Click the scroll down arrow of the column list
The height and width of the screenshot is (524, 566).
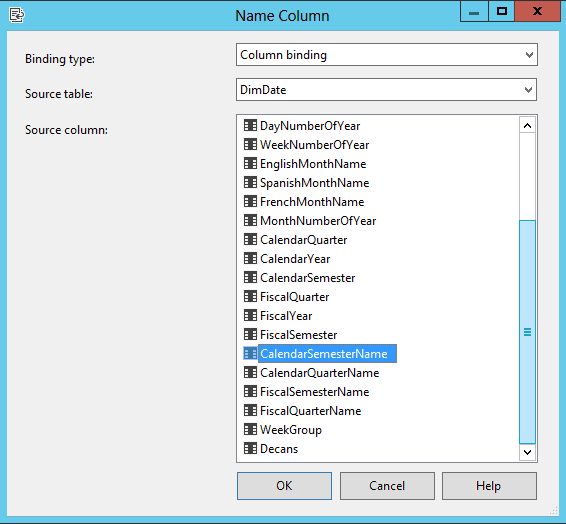pos(527,452)
